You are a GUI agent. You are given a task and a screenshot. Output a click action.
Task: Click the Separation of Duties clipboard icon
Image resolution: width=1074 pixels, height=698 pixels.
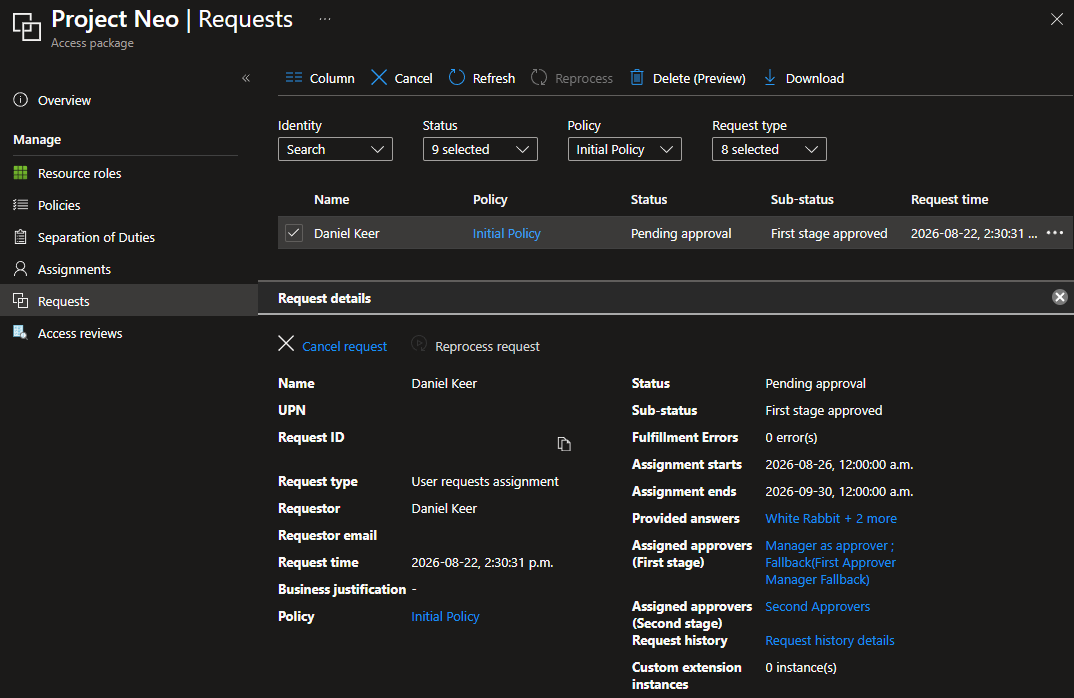coord(21,237)
